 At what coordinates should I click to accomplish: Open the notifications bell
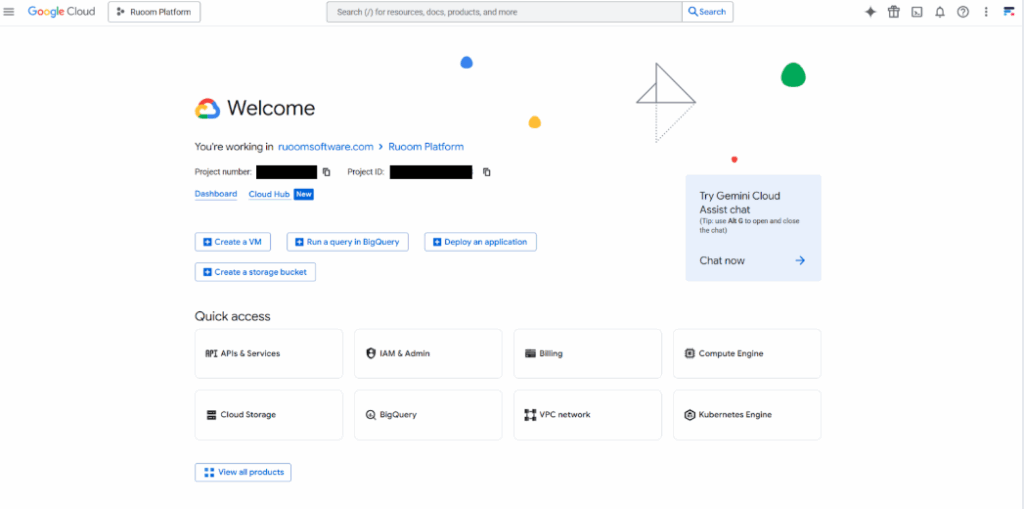point(939,12)
